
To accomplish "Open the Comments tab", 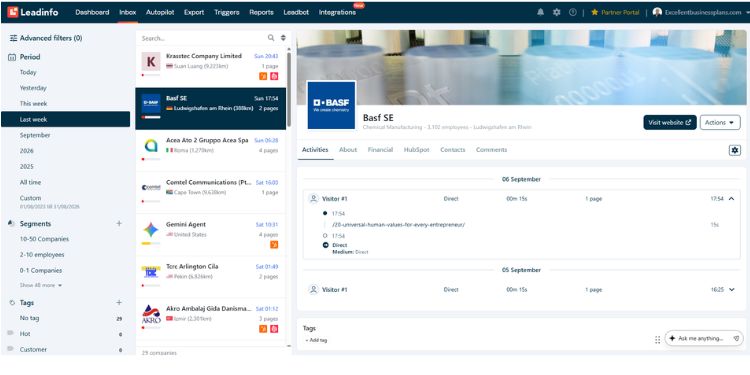I will [491, 150].
